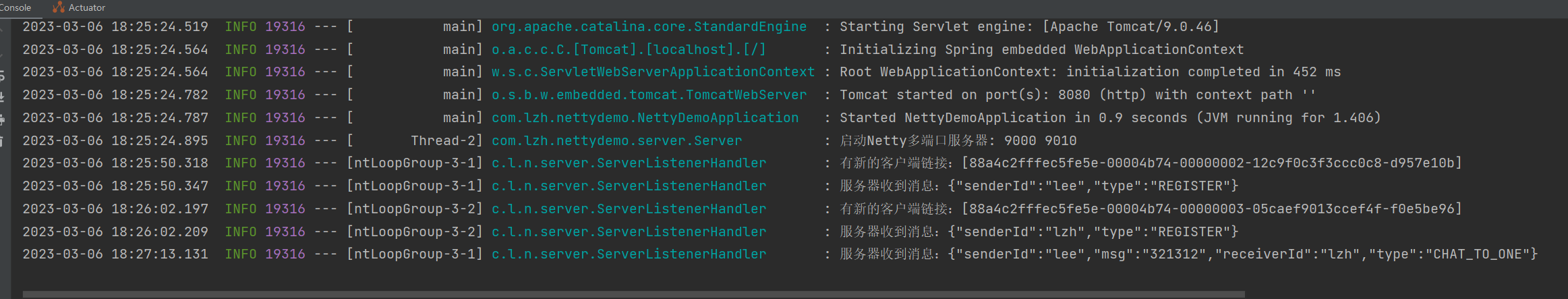Viewport: 1568px width, 299px height.
Task: Click the CHAT_TO_ONE message JSON text
Action: click(1242, 254)
